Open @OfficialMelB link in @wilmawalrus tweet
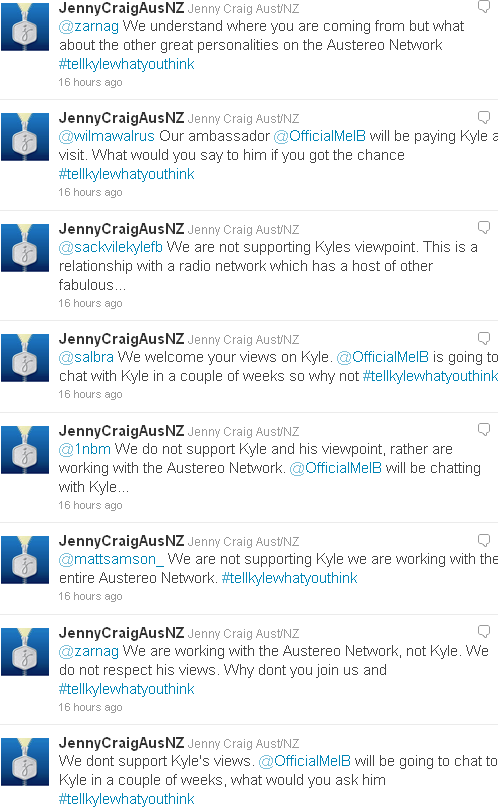The image size is (498, 808). click(x=320, y=136)
